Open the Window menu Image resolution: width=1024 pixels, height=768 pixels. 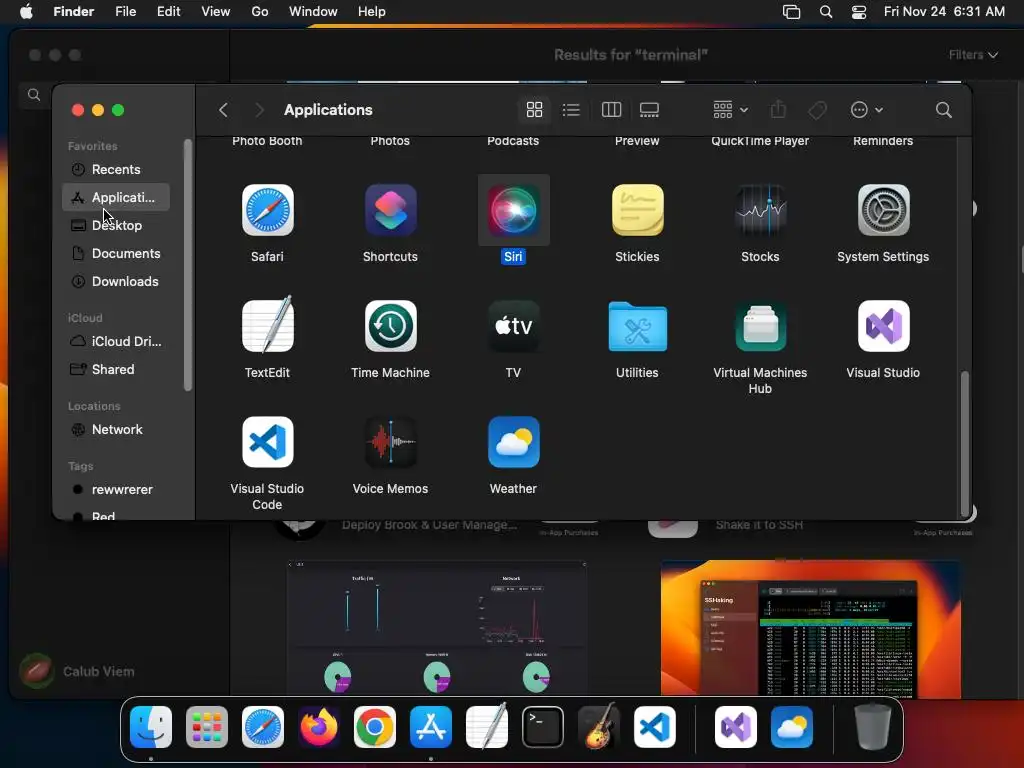313,12
